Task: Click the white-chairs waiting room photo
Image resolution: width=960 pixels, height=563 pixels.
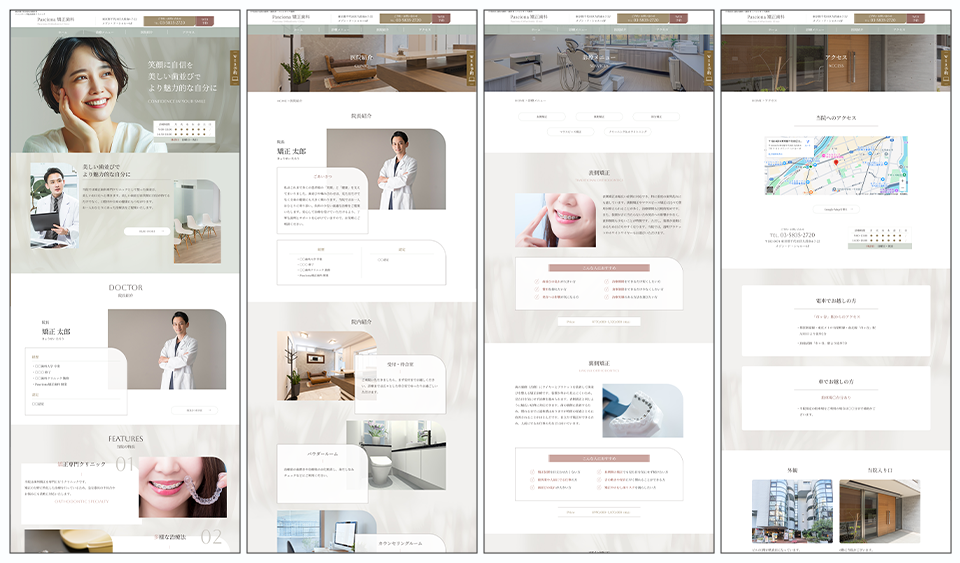Action: pyautogui.click(x=197, y=222)
